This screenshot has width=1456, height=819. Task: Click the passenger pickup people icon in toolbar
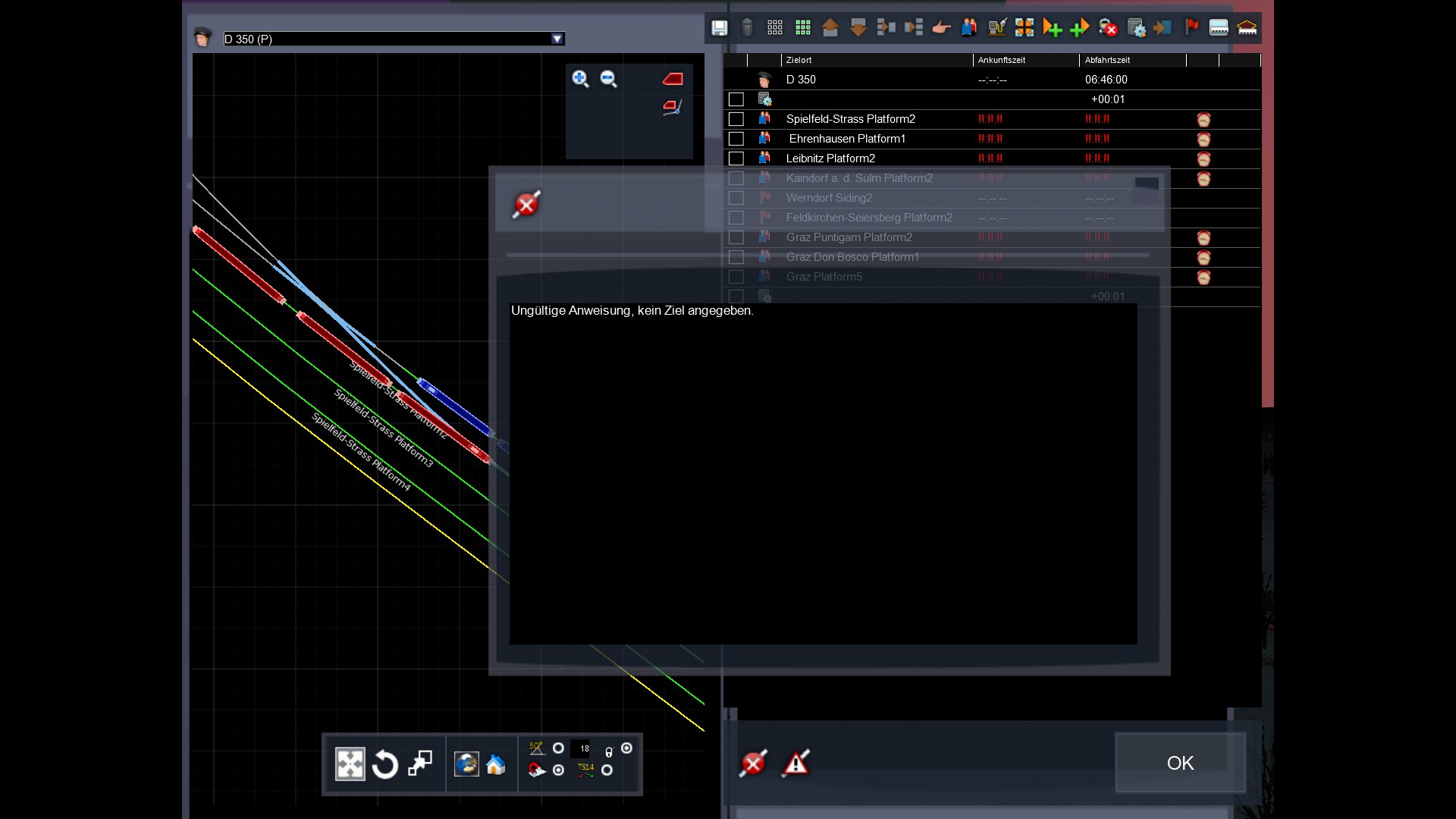pos(969,29)
